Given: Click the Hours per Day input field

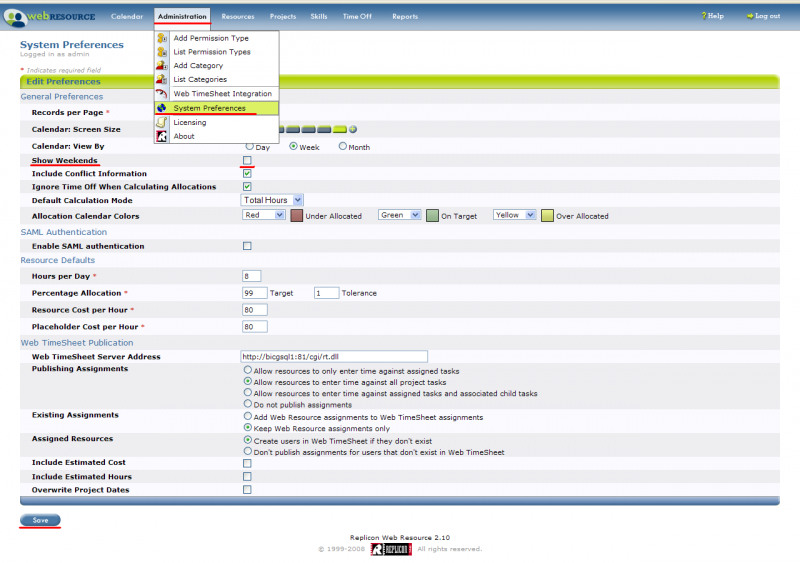Looking at the screenshot, I should point(252,276).
